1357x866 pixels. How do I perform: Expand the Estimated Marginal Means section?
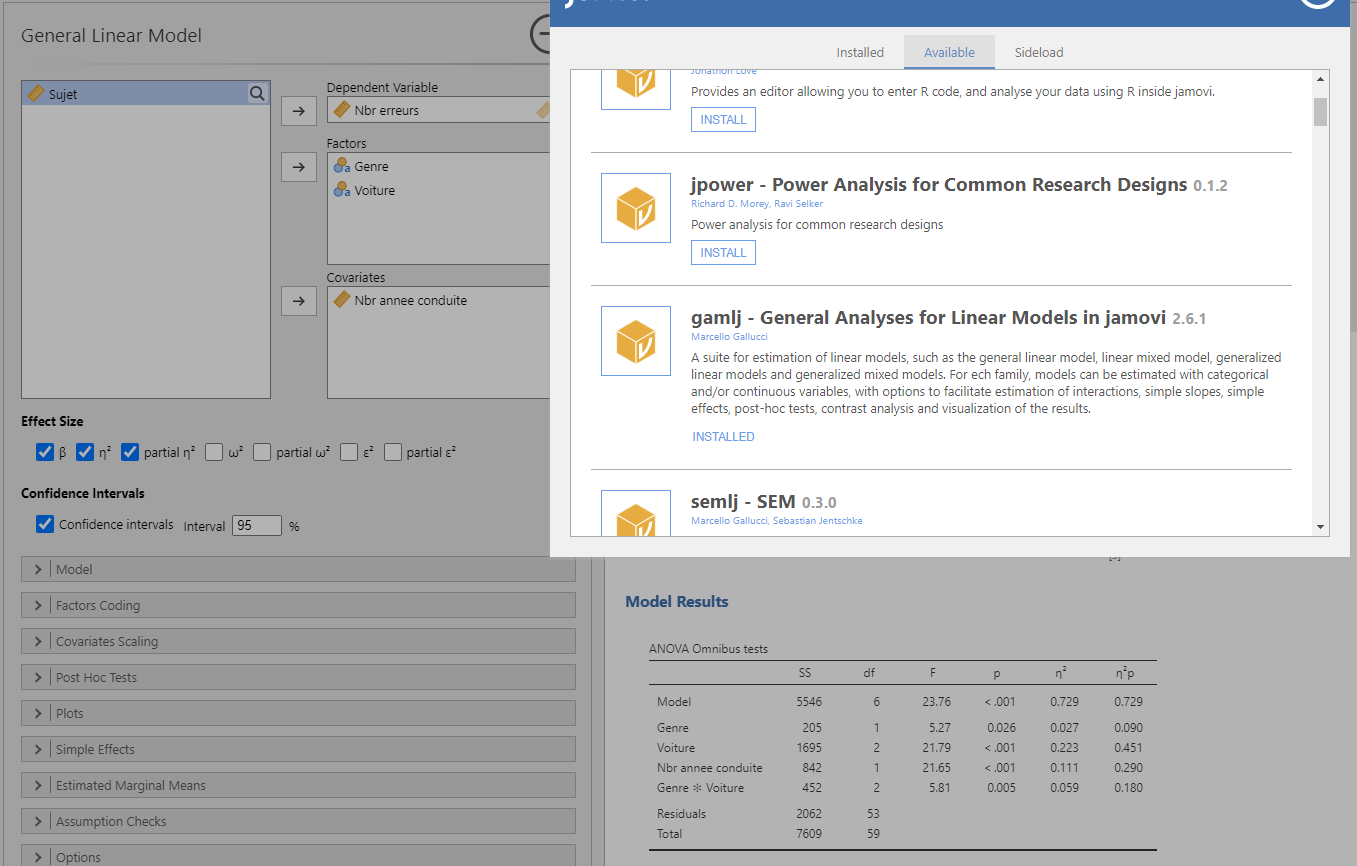[38, 785]
